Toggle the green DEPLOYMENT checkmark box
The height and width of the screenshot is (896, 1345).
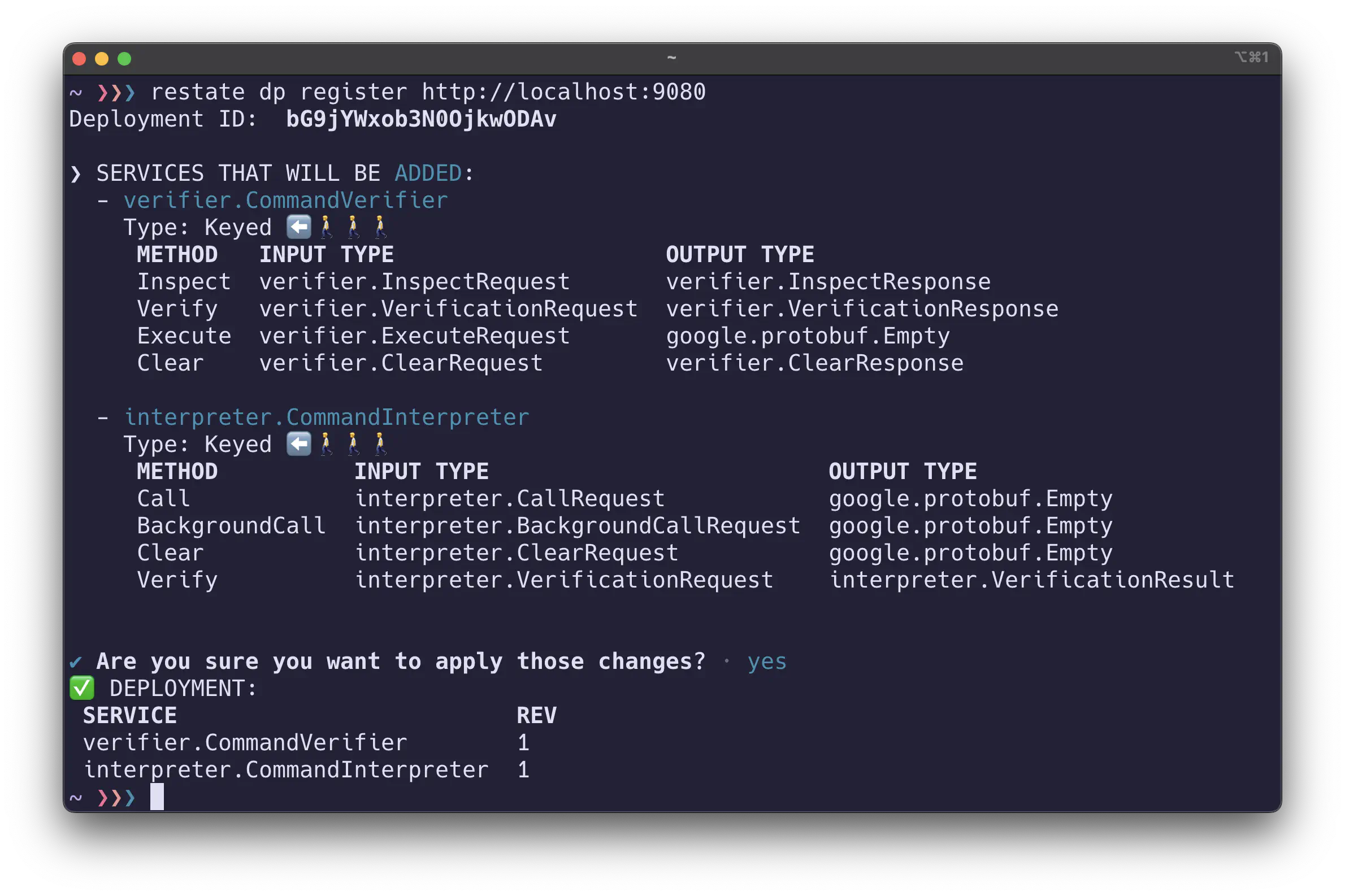pos(82,688)
